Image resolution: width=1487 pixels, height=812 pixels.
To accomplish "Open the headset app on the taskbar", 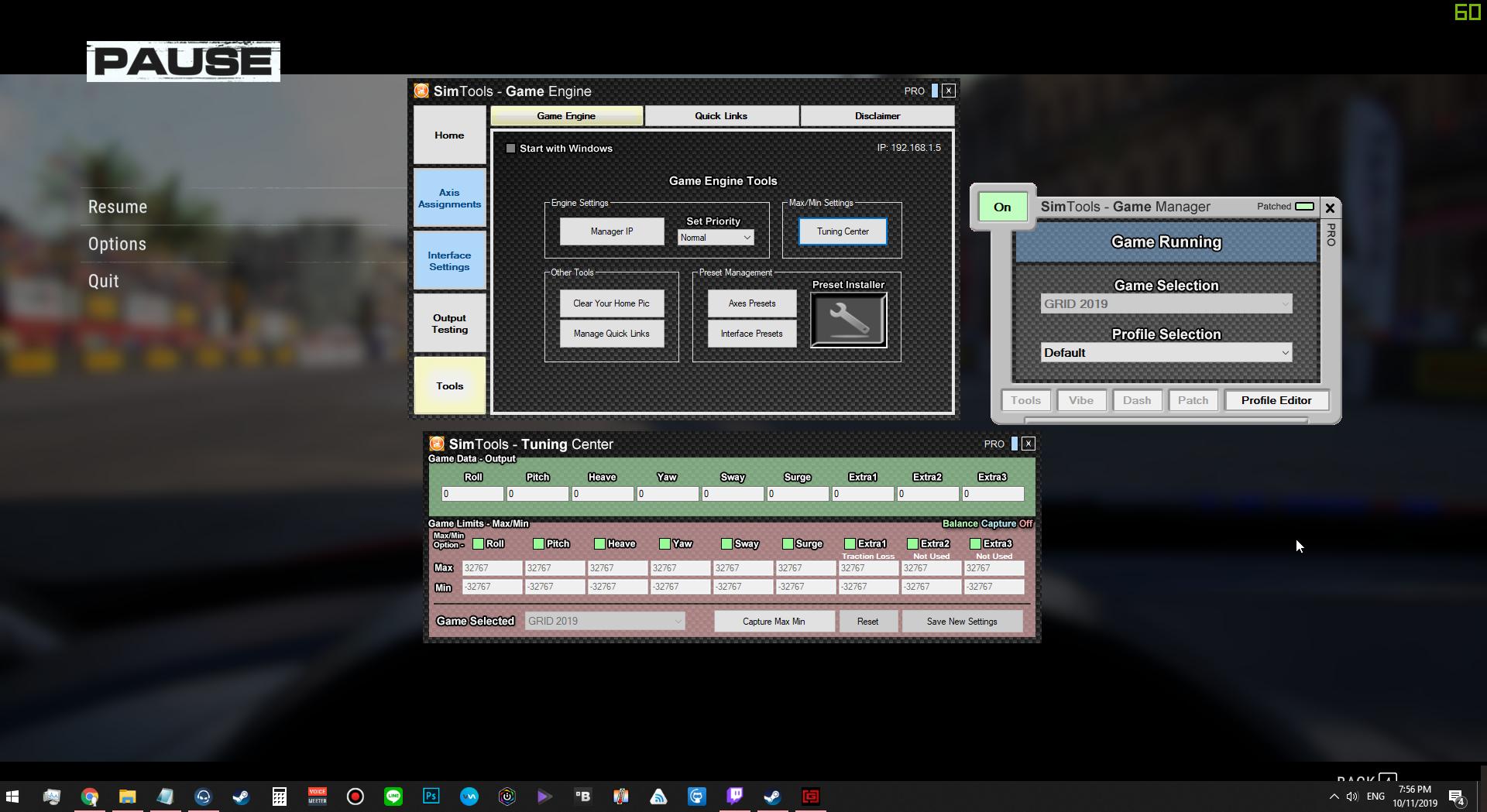I will tap(204, 796).
